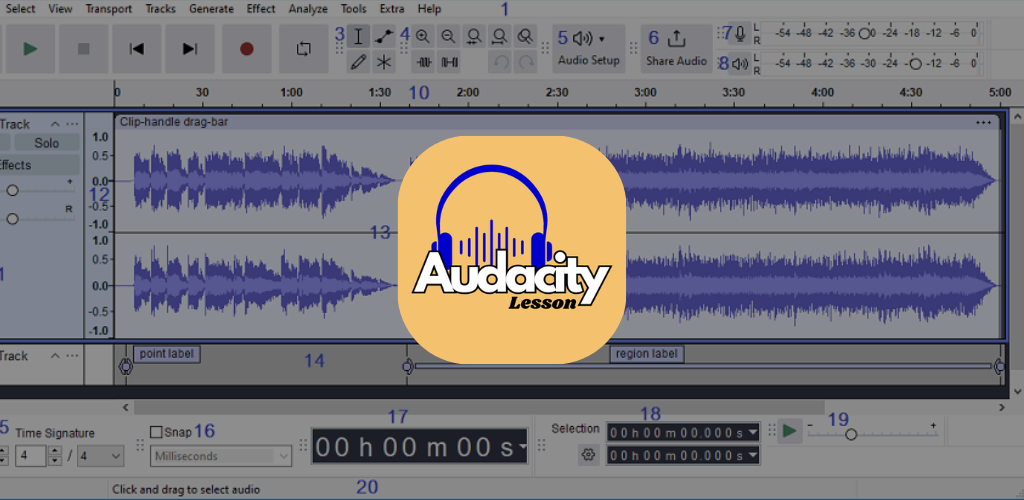
Task: Open the Generate menu
Action: pyautogui.click(x=211, y=9)
